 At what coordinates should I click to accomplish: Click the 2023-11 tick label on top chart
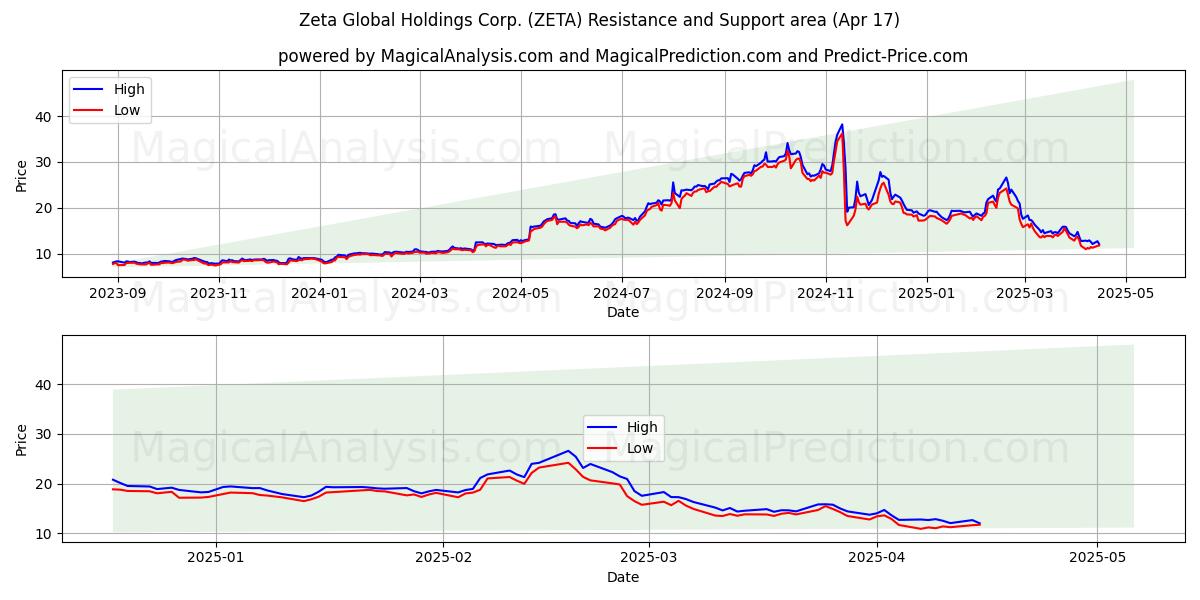[x=218, y=294]
